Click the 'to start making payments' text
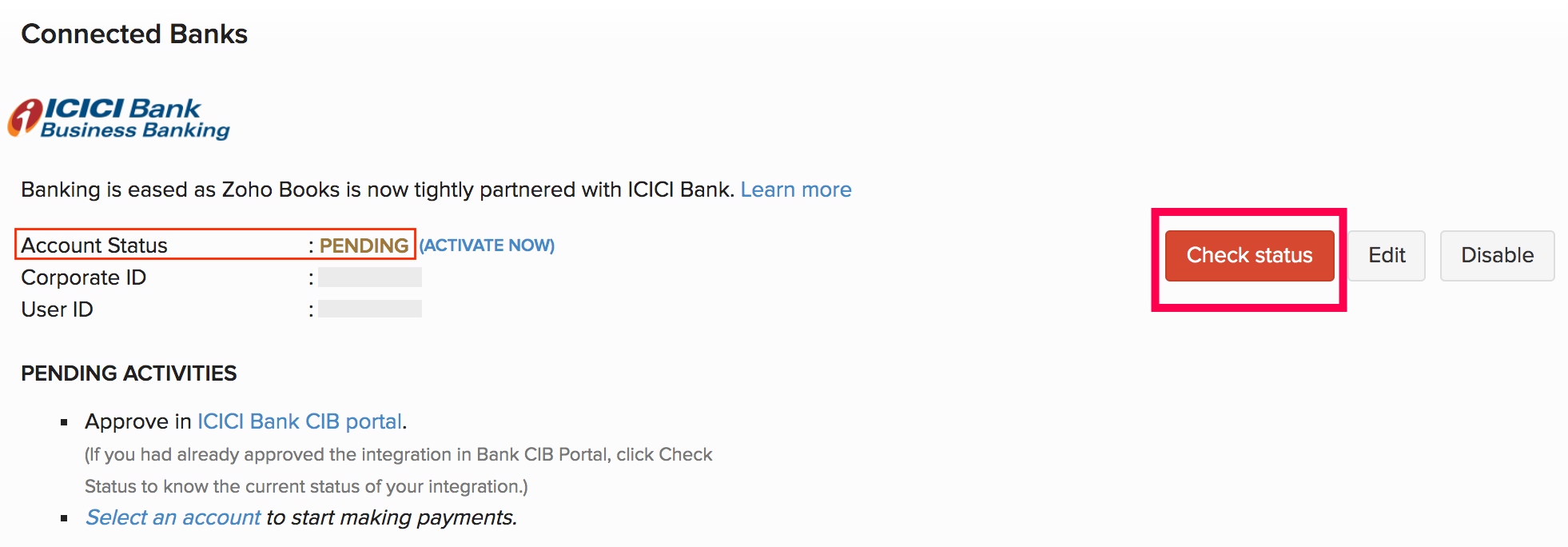 [x=392, y=517]
